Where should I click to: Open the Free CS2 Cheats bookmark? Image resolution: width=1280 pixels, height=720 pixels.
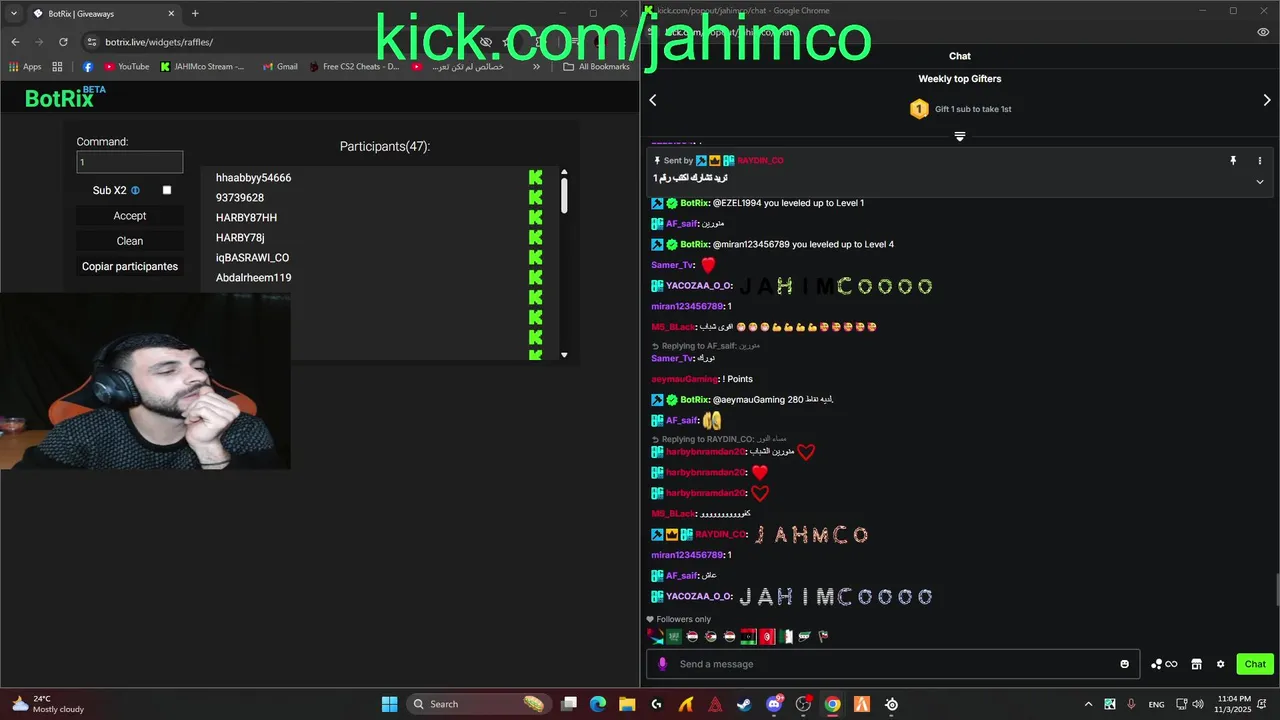tap(354, 67)
